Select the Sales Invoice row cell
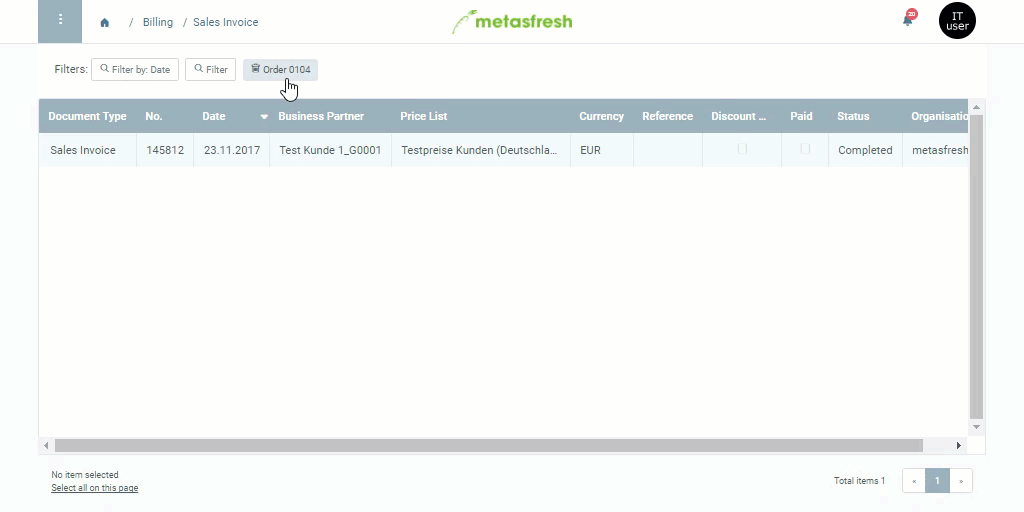 pyautogui.click(x=88, y=150)
